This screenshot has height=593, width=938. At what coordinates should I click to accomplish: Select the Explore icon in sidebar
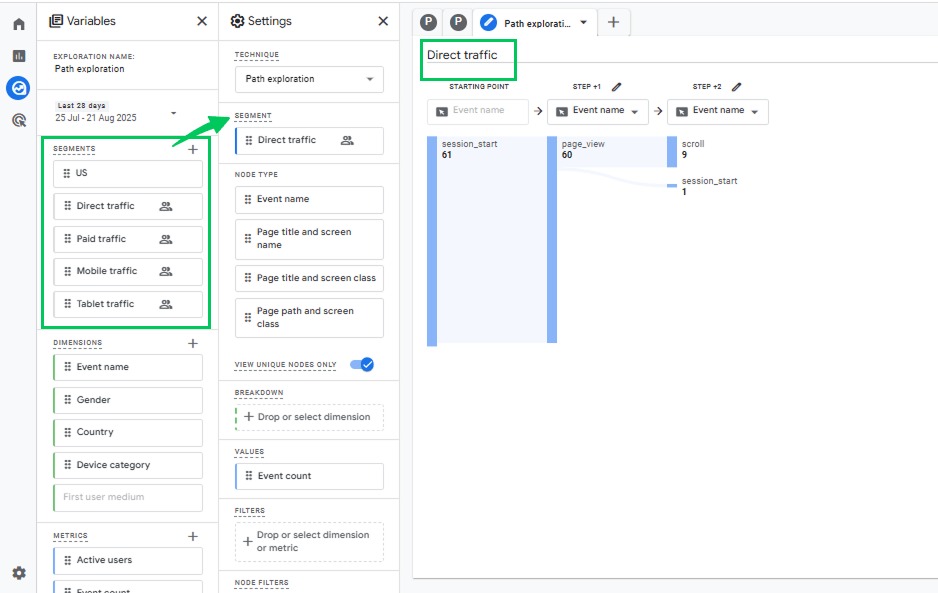point(19,88)
